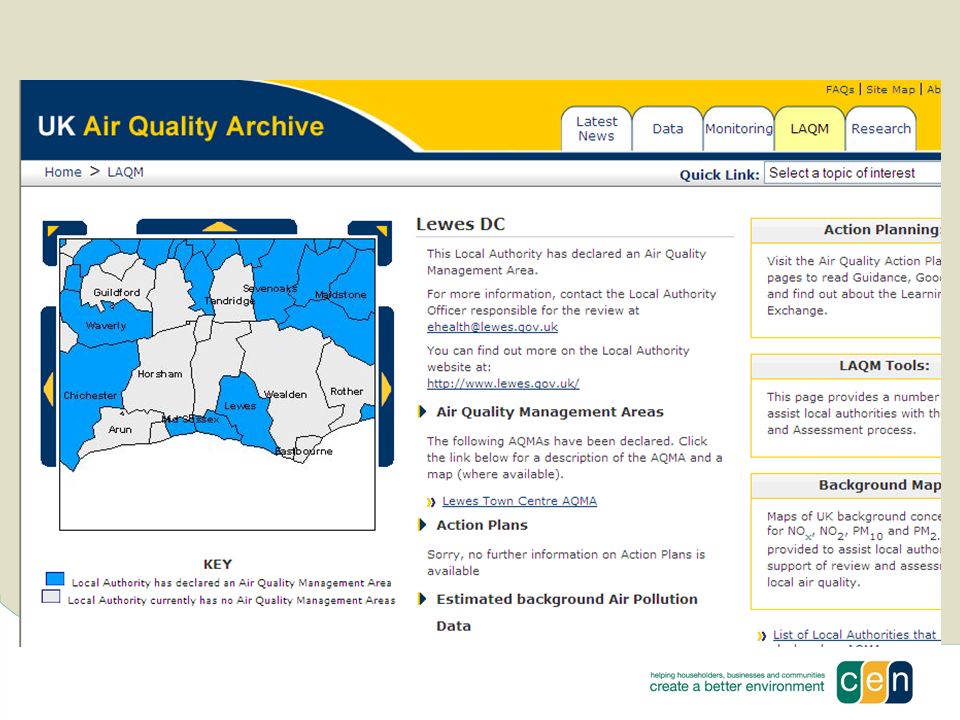This screenshot has width=960, height=720.
Task: Open the Site Map link
Action: 890,89
